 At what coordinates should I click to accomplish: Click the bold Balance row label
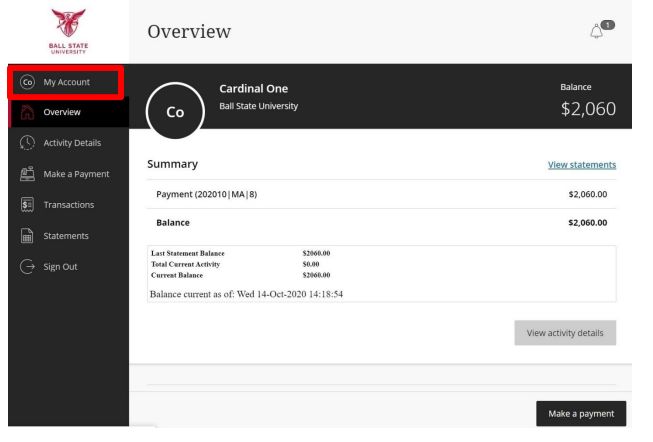coord(173,222)
